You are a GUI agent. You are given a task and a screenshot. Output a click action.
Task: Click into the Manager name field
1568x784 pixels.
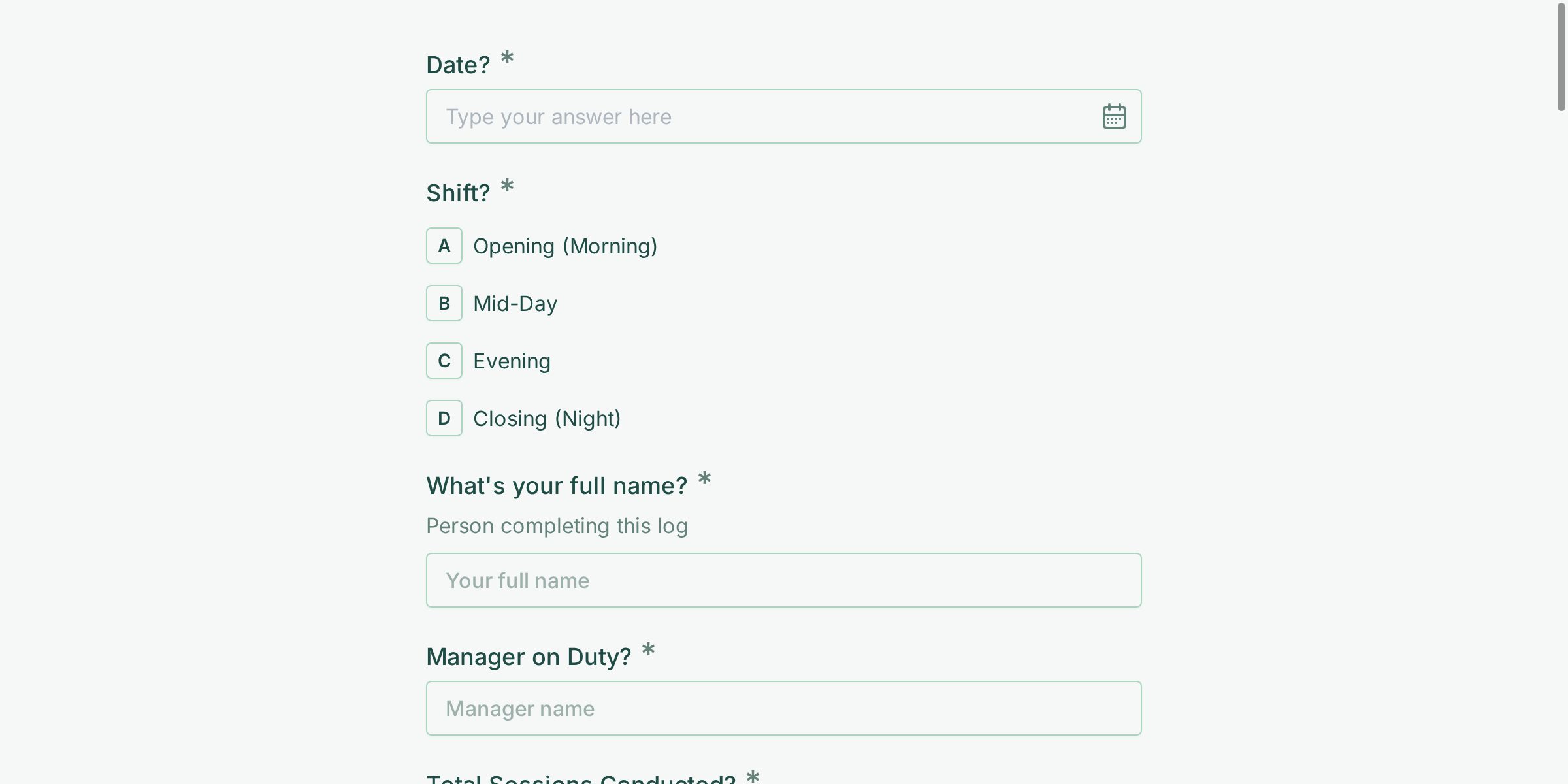(783, 708)
